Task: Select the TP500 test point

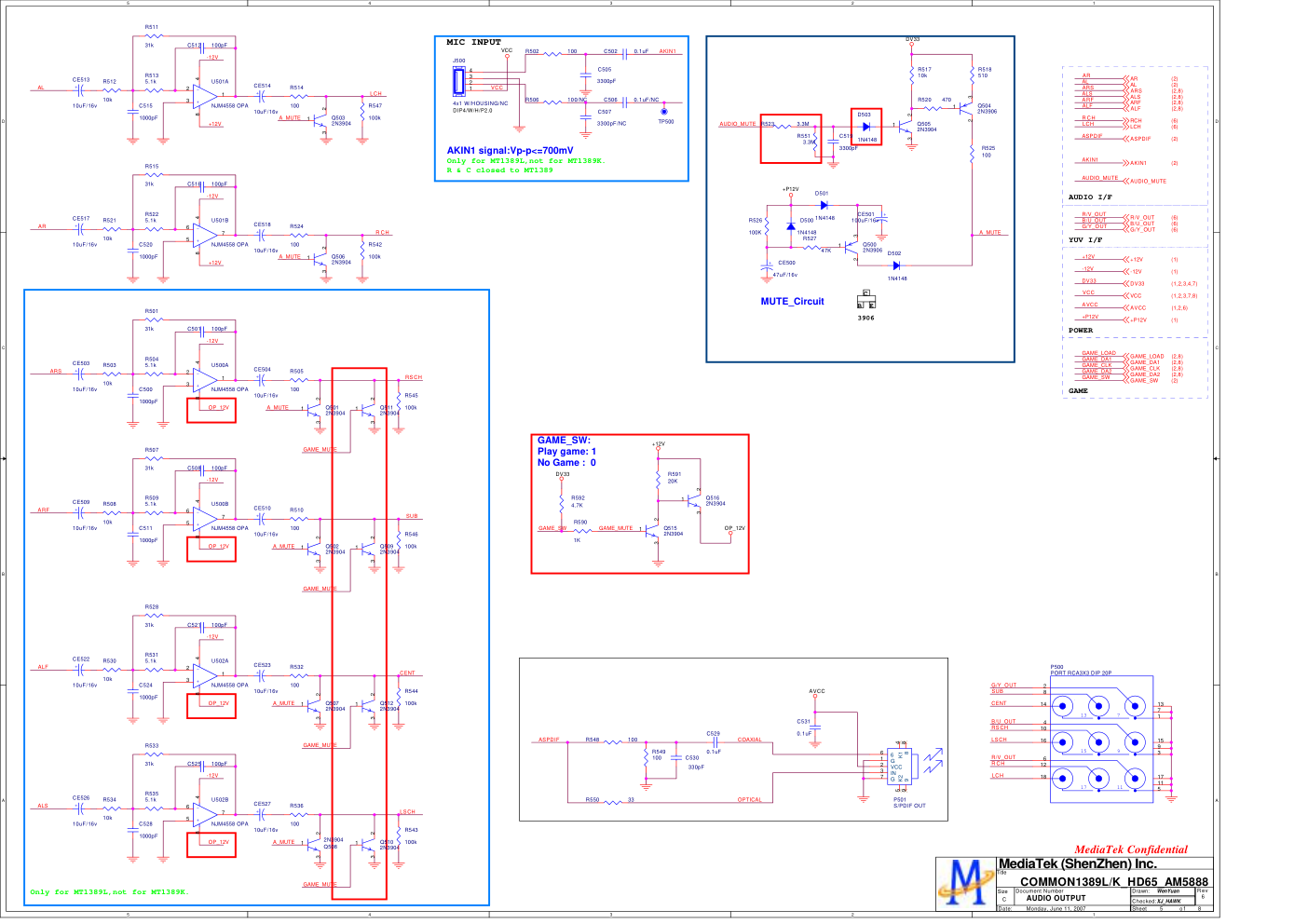Action: pos(664,112)
